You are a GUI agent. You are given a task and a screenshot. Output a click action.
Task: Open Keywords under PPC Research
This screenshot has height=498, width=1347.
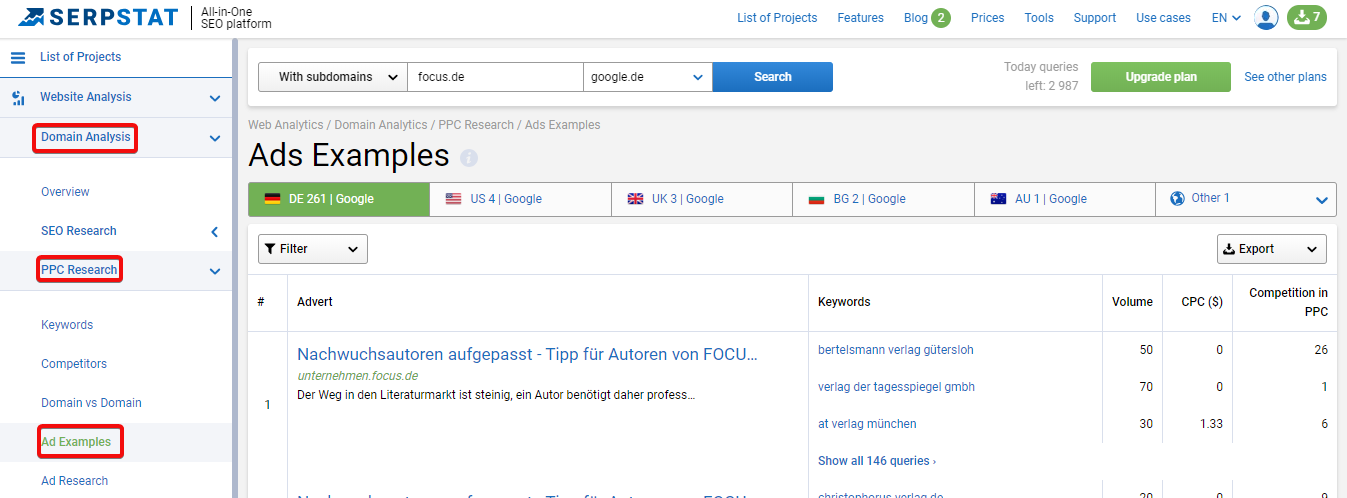coord(67,325)
